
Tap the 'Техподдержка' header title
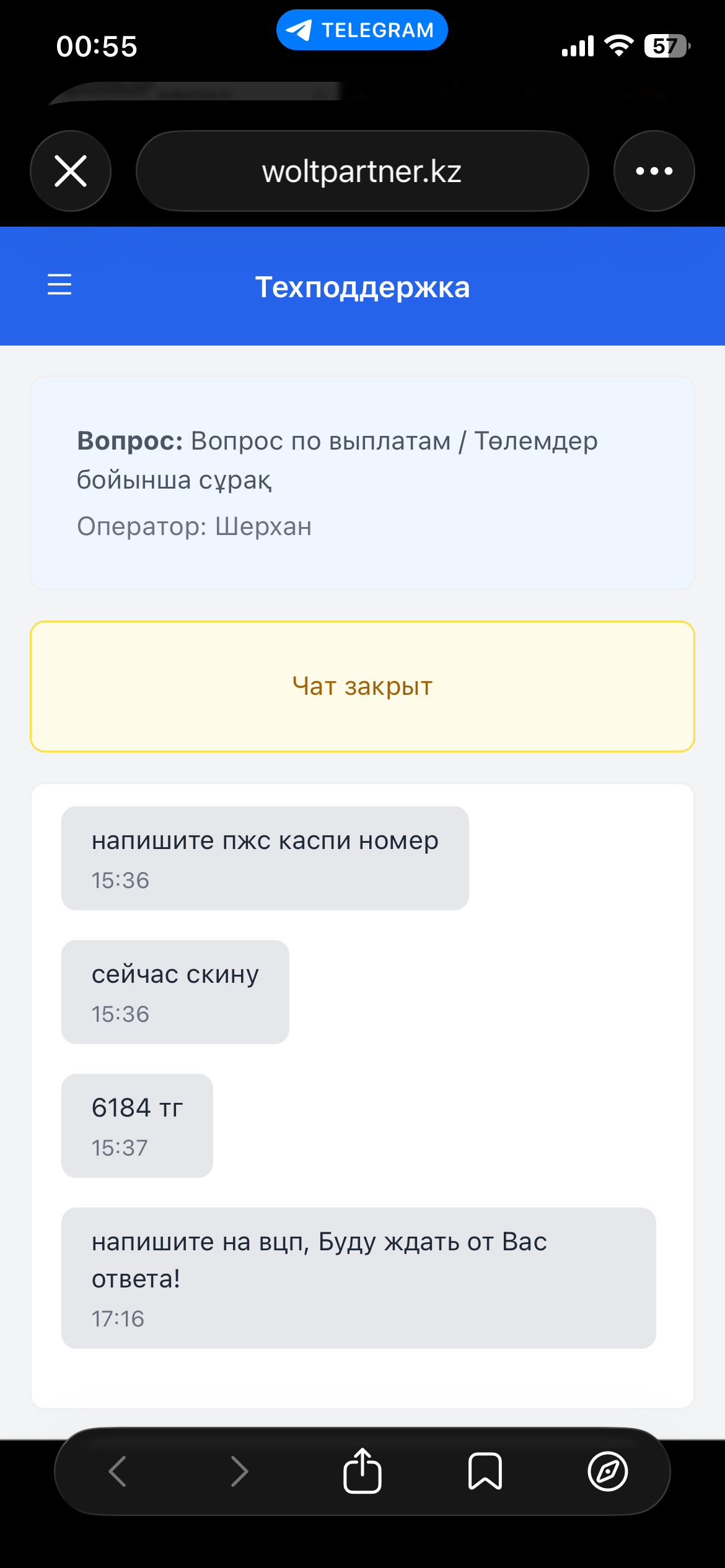[362, 287]
